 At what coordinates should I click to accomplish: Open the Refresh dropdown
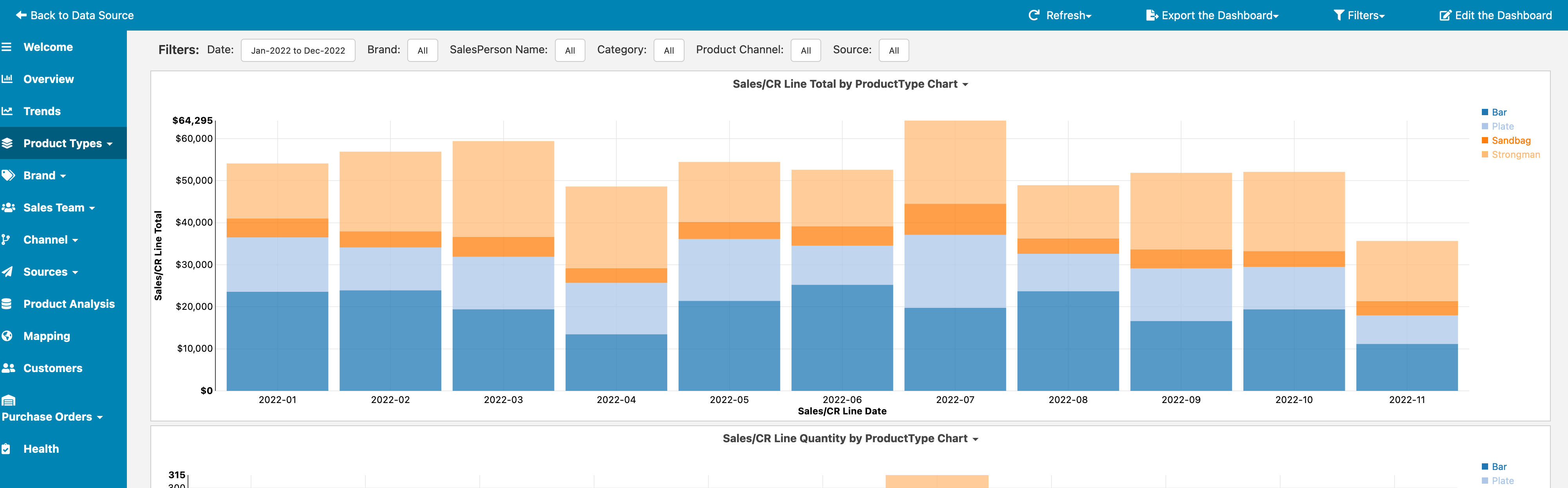click(1060, 15)
